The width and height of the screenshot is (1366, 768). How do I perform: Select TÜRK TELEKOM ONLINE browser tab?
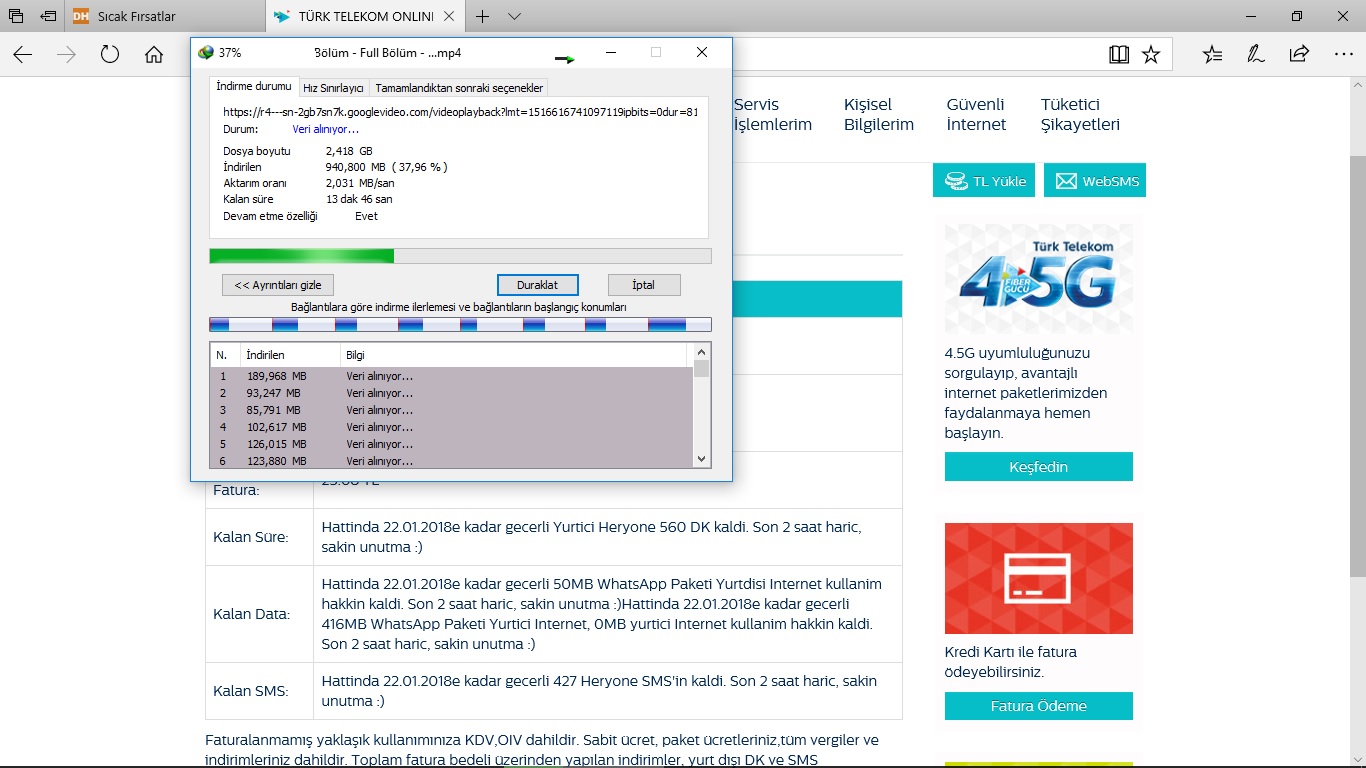coord(363,16)
